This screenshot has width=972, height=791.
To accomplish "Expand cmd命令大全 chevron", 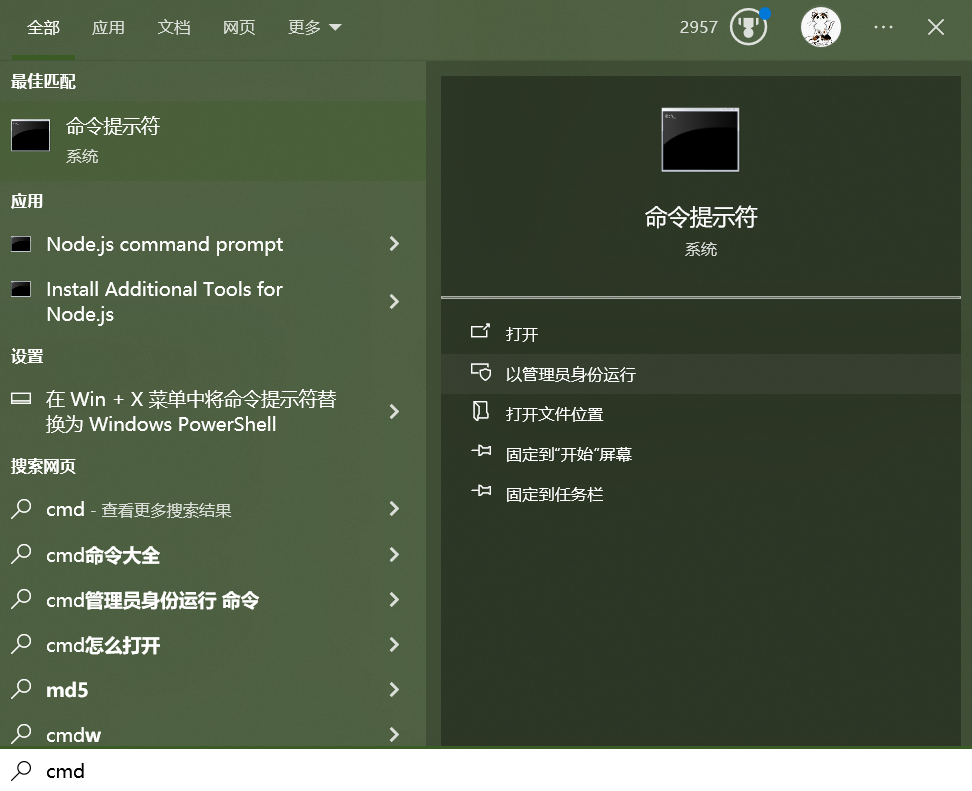I will 394,555.
